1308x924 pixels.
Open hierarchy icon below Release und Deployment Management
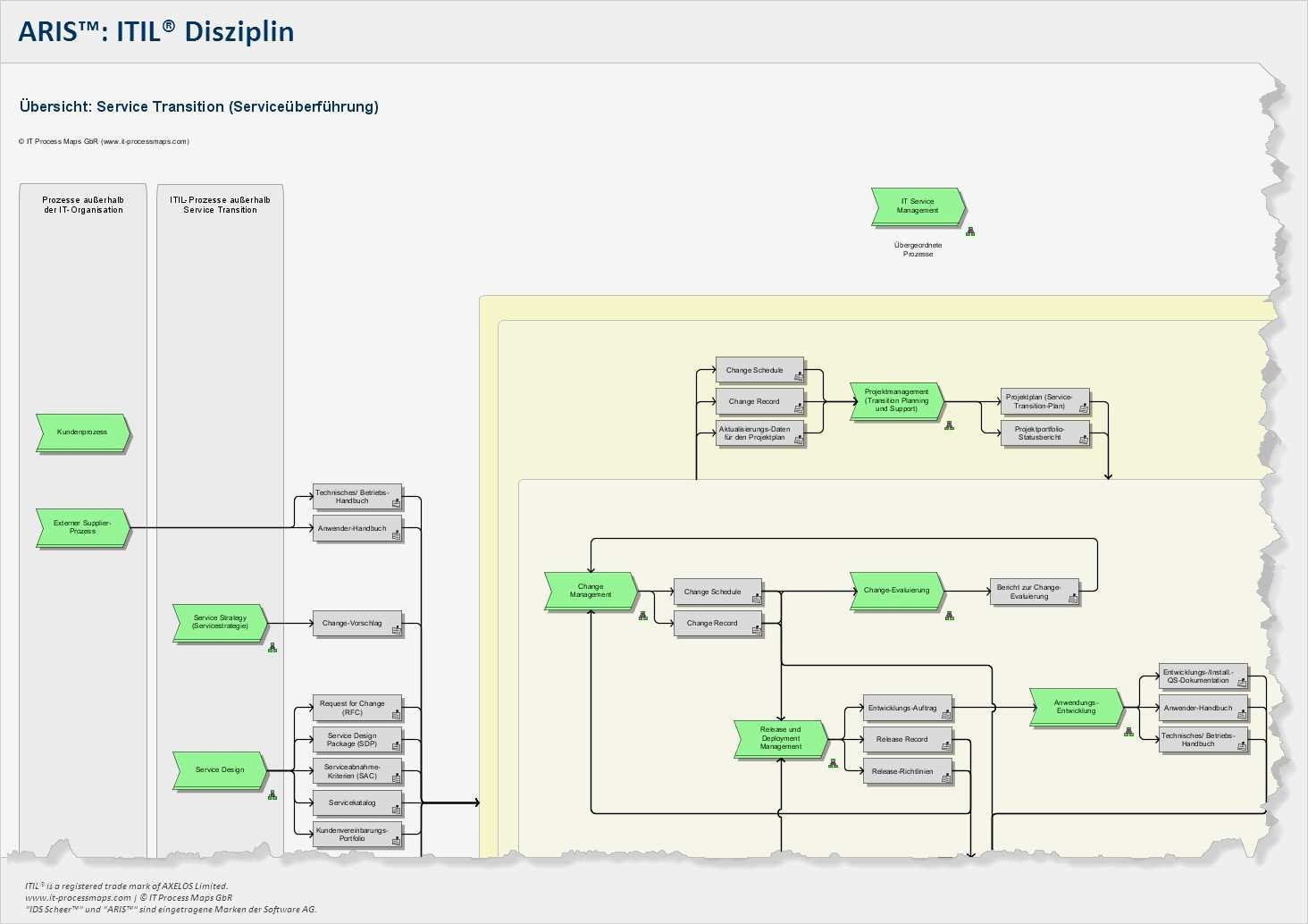[833, 763]
